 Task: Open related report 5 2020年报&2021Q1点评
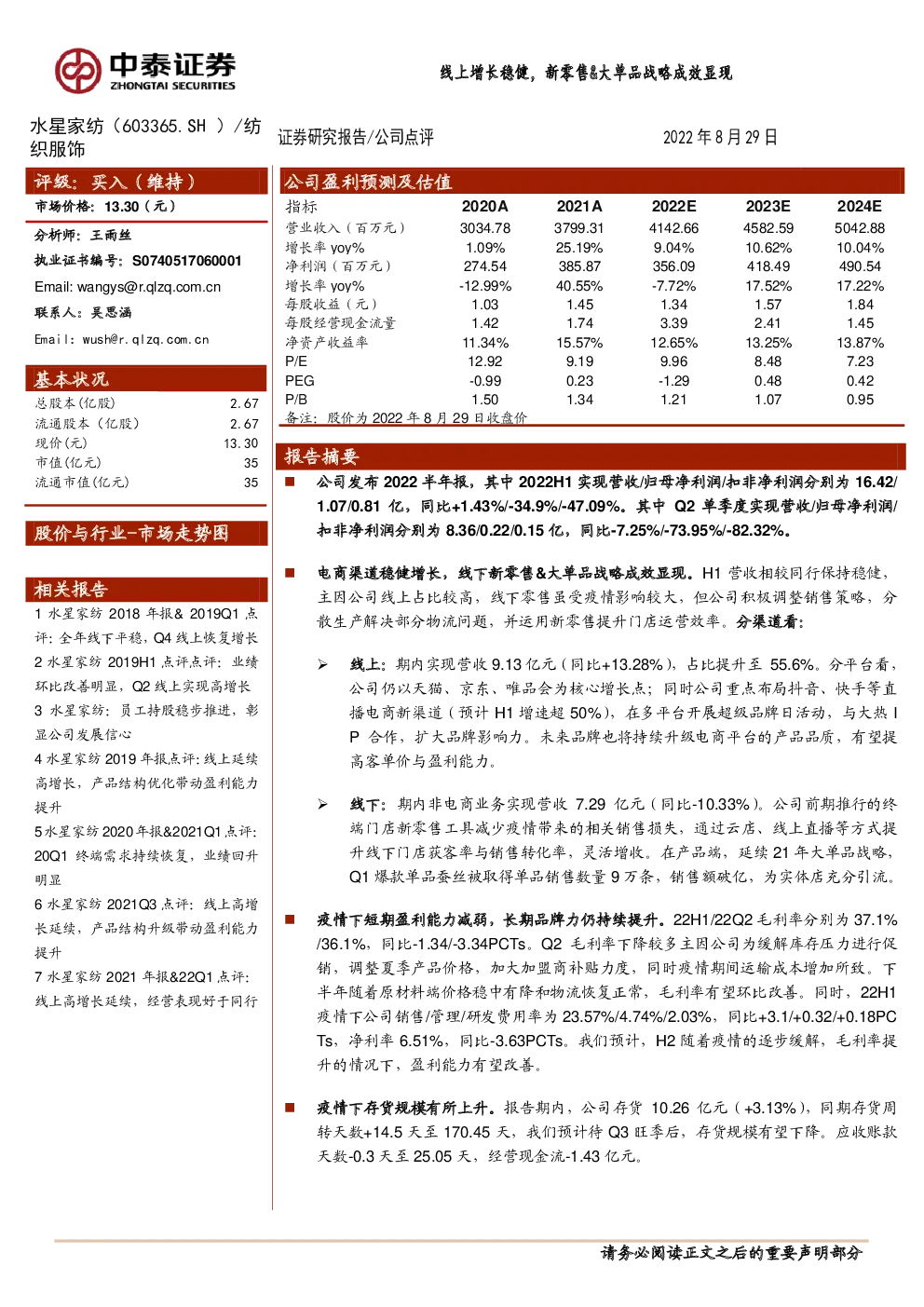(146, 856)
